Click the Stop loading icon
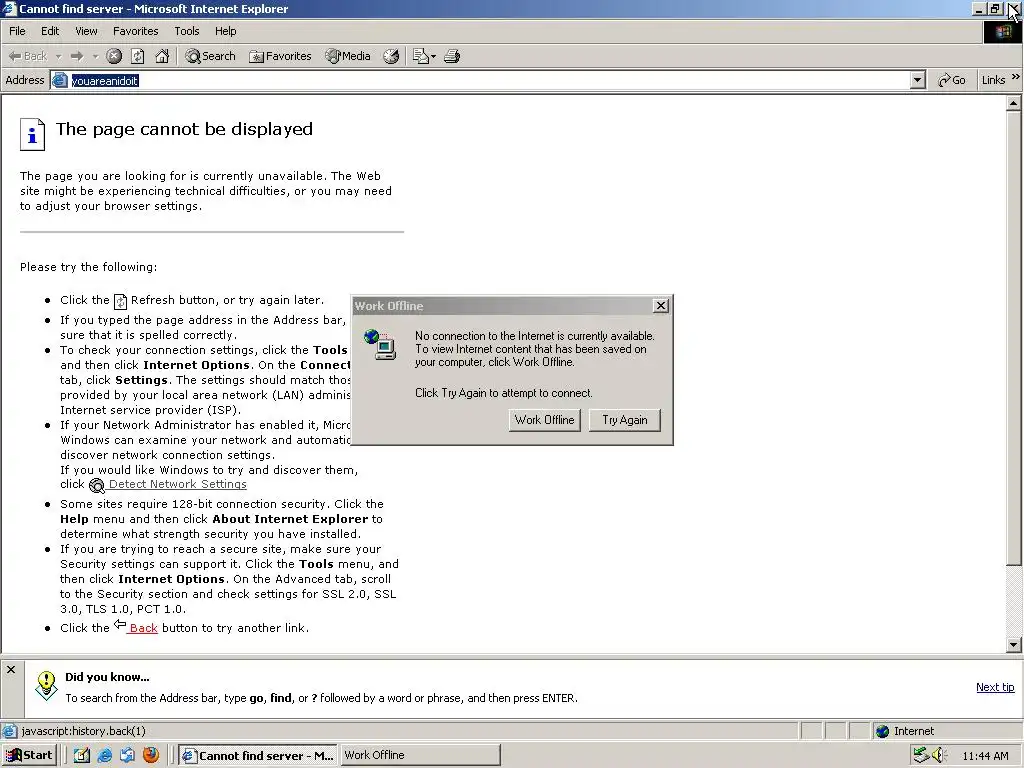The image size is (1024, 768). pos(114,56)
